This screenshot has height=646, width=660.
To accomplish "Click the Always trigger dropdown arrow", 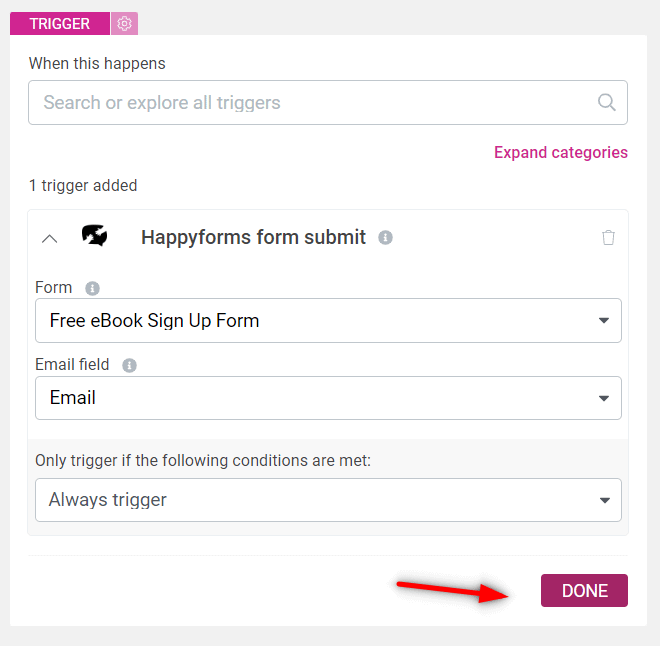I will point(604,500).
